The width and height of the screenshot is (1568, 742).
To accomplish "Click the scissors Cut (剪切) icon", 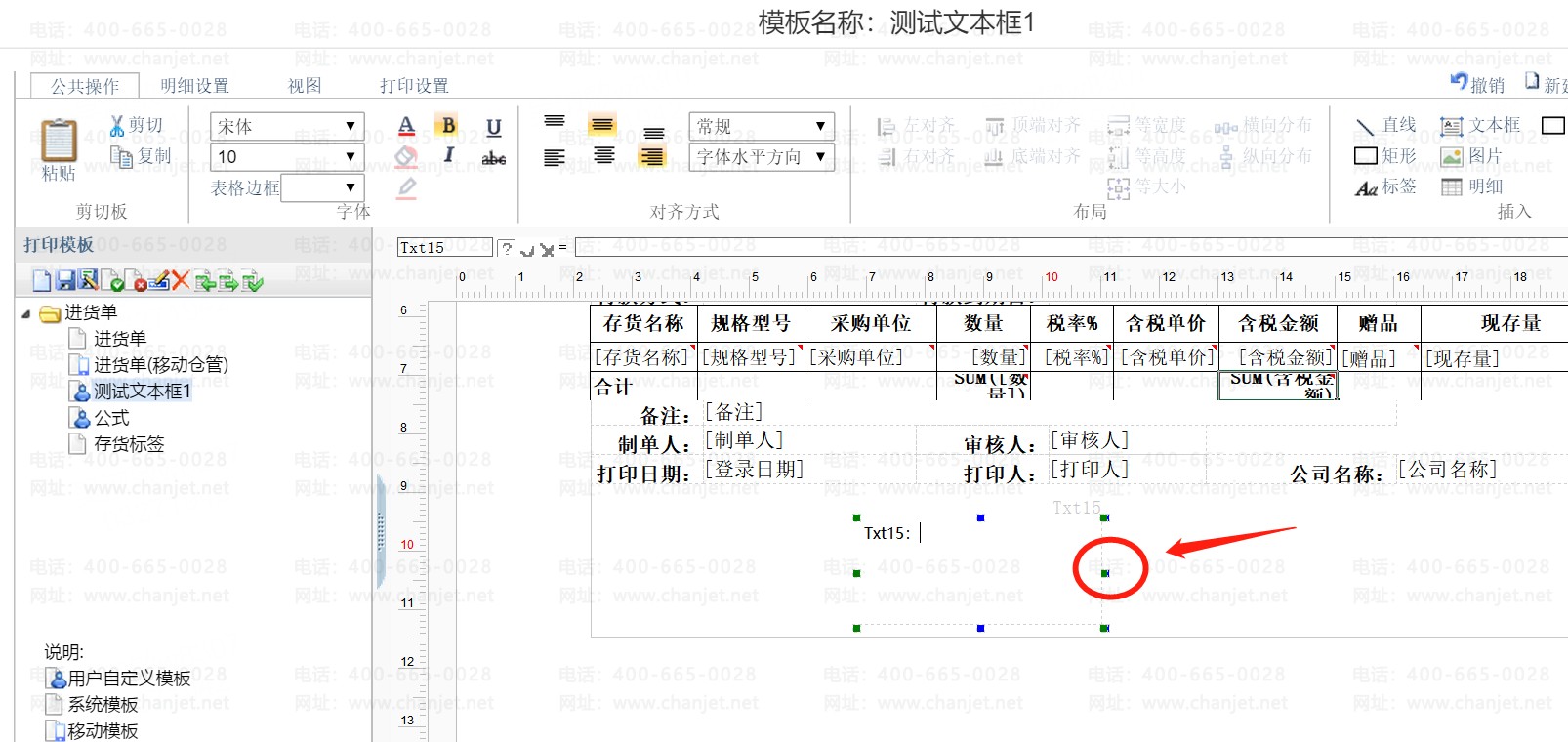I will (117, 125).
